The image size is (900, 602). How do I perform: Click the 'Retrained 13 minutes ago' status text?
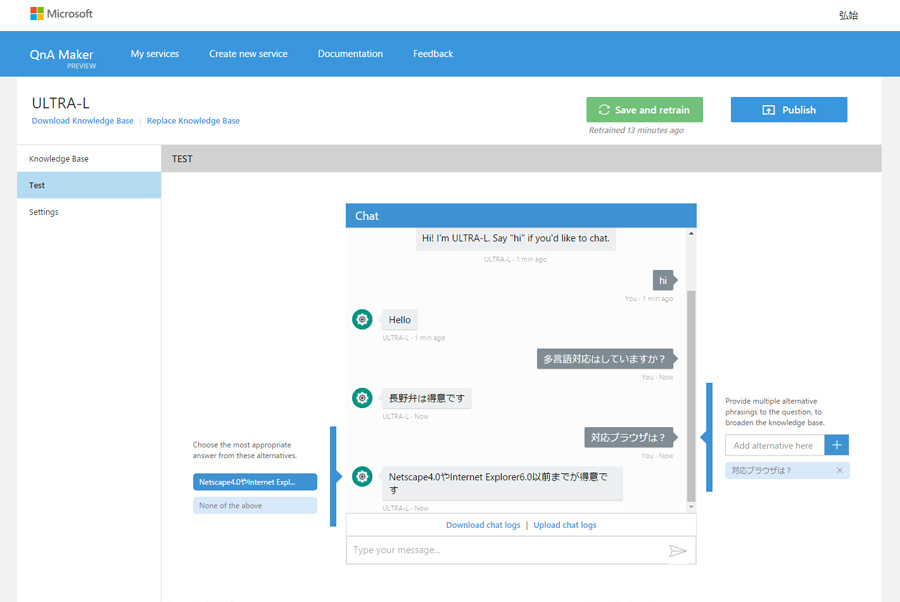click(x=636, y=130)
